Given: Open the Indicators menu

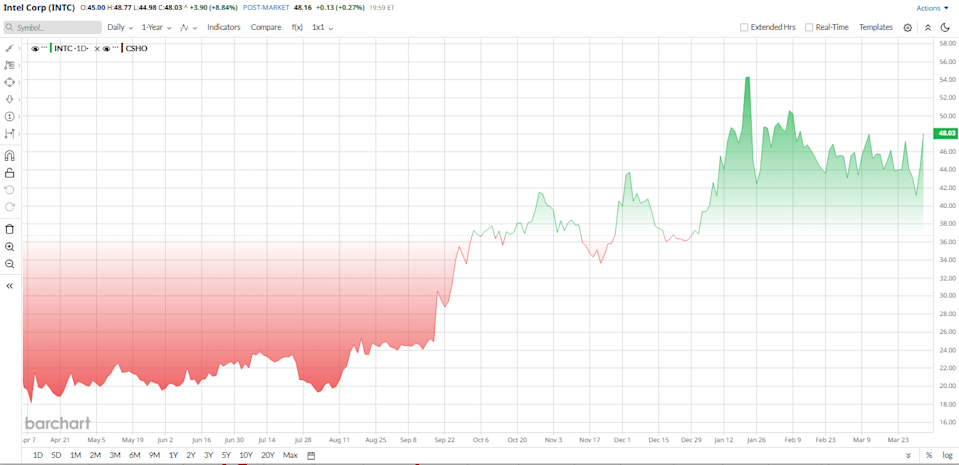Looking at the screenshot, I should tap(224, 28).
